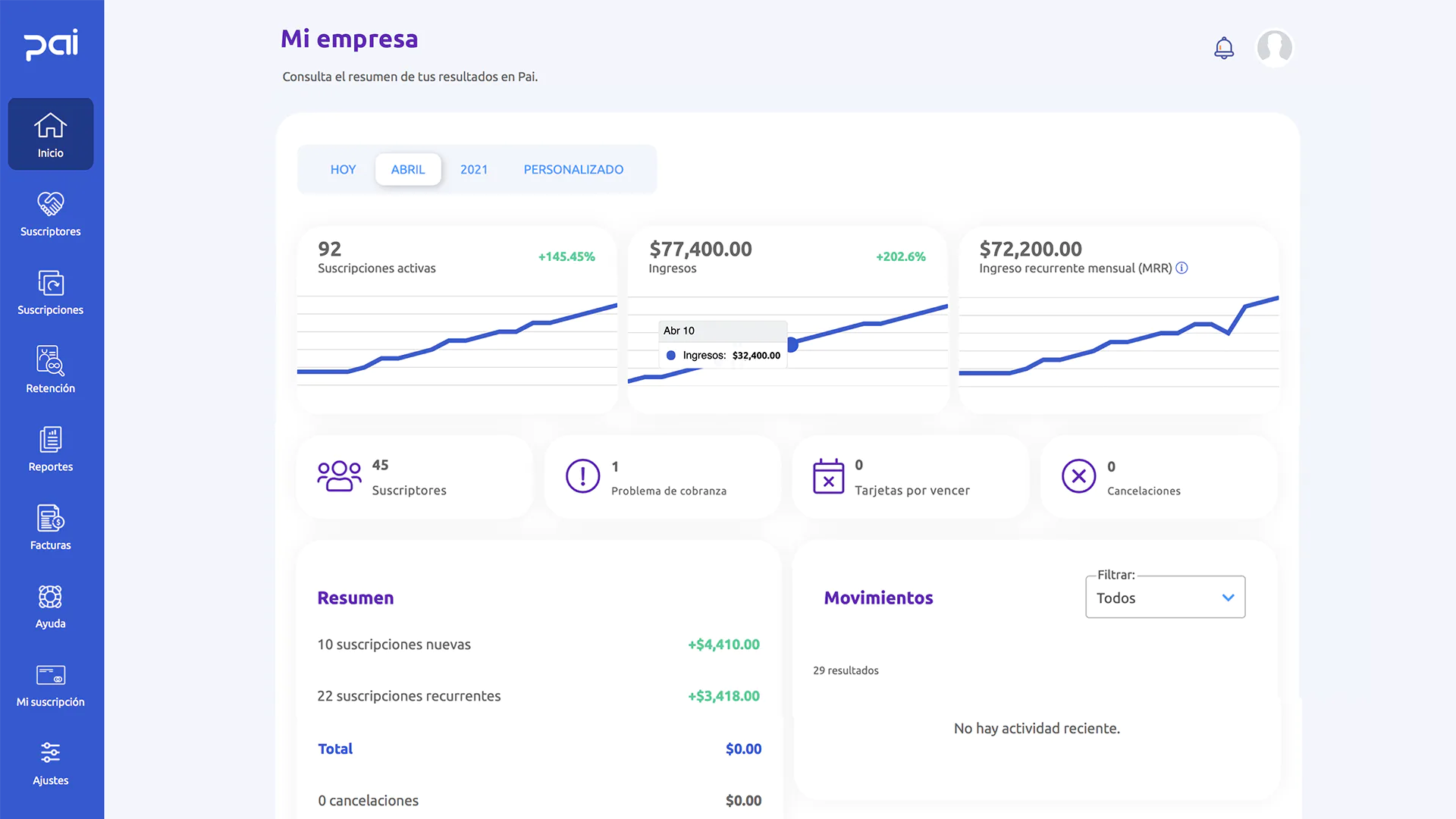1456x819 pixels.
Task: Open the MRR info tooltip icon
Action: (x=1182, y=268)
